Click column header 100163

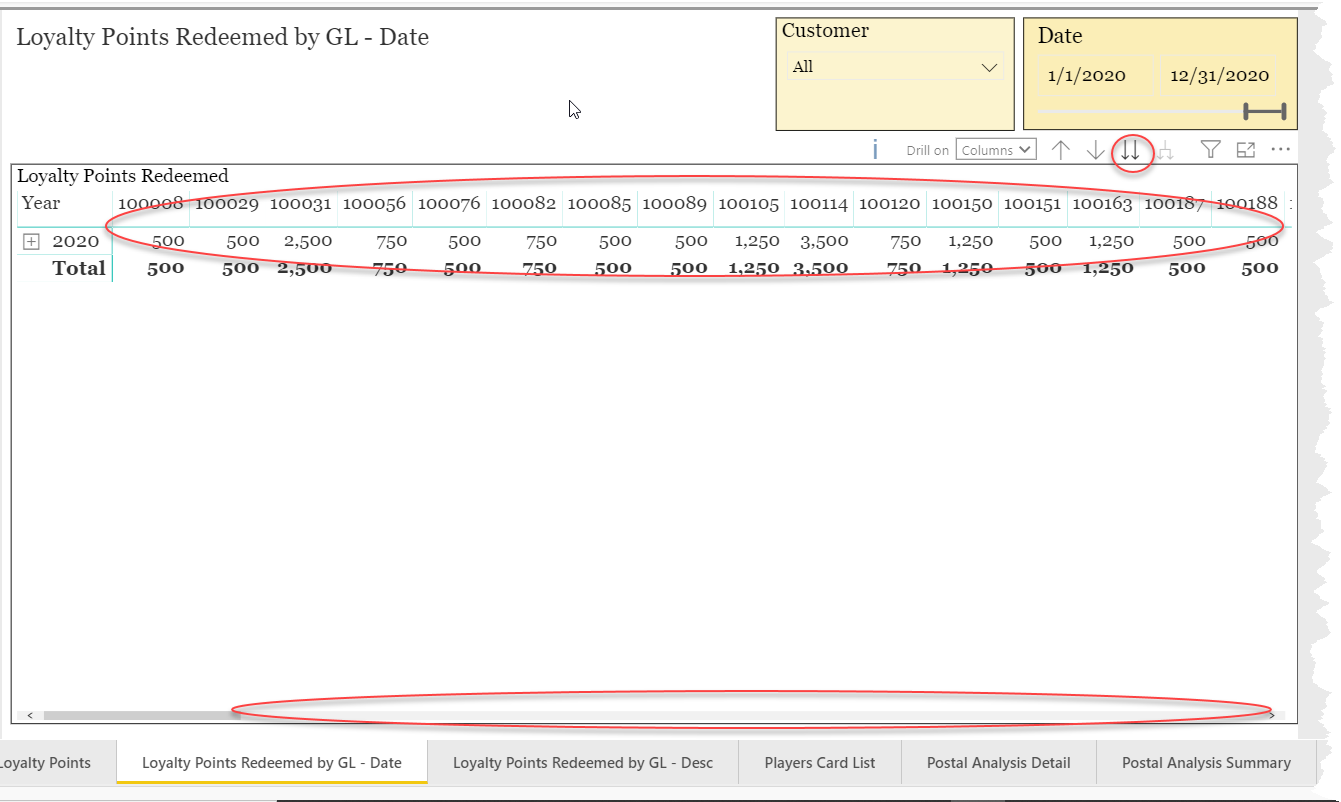pos(1101,203)
